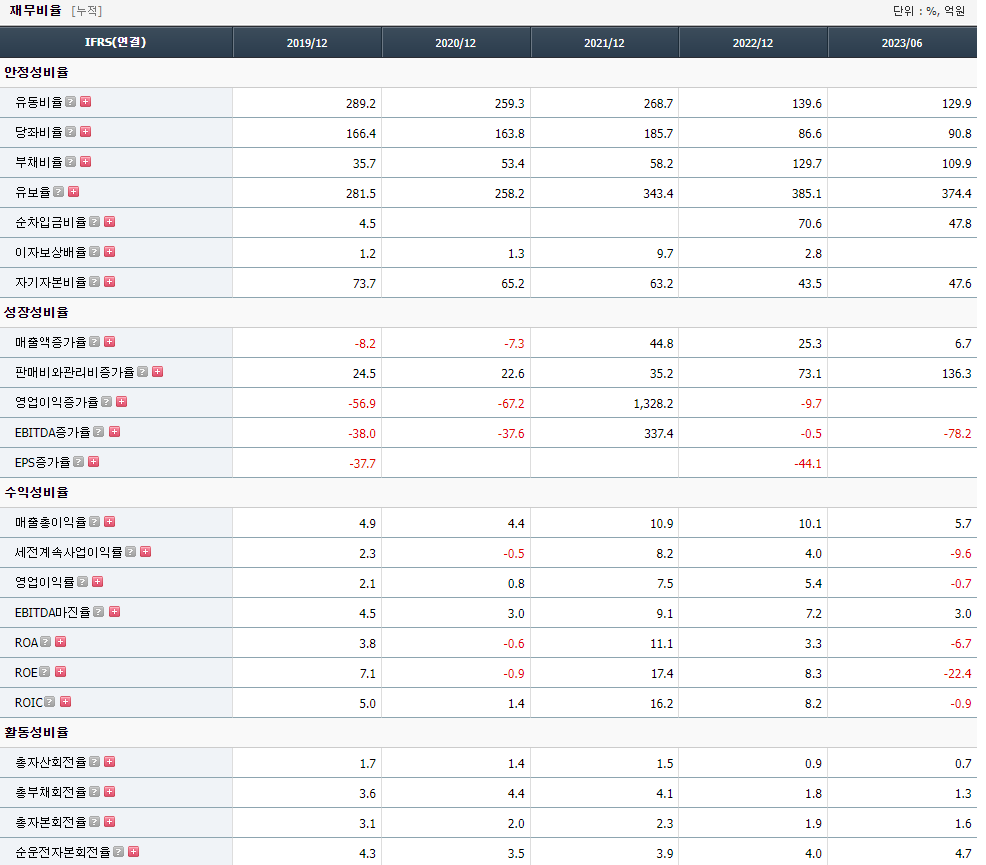Open the ROE help icon
Screen dimensions: 986x865
pos(45,672)
